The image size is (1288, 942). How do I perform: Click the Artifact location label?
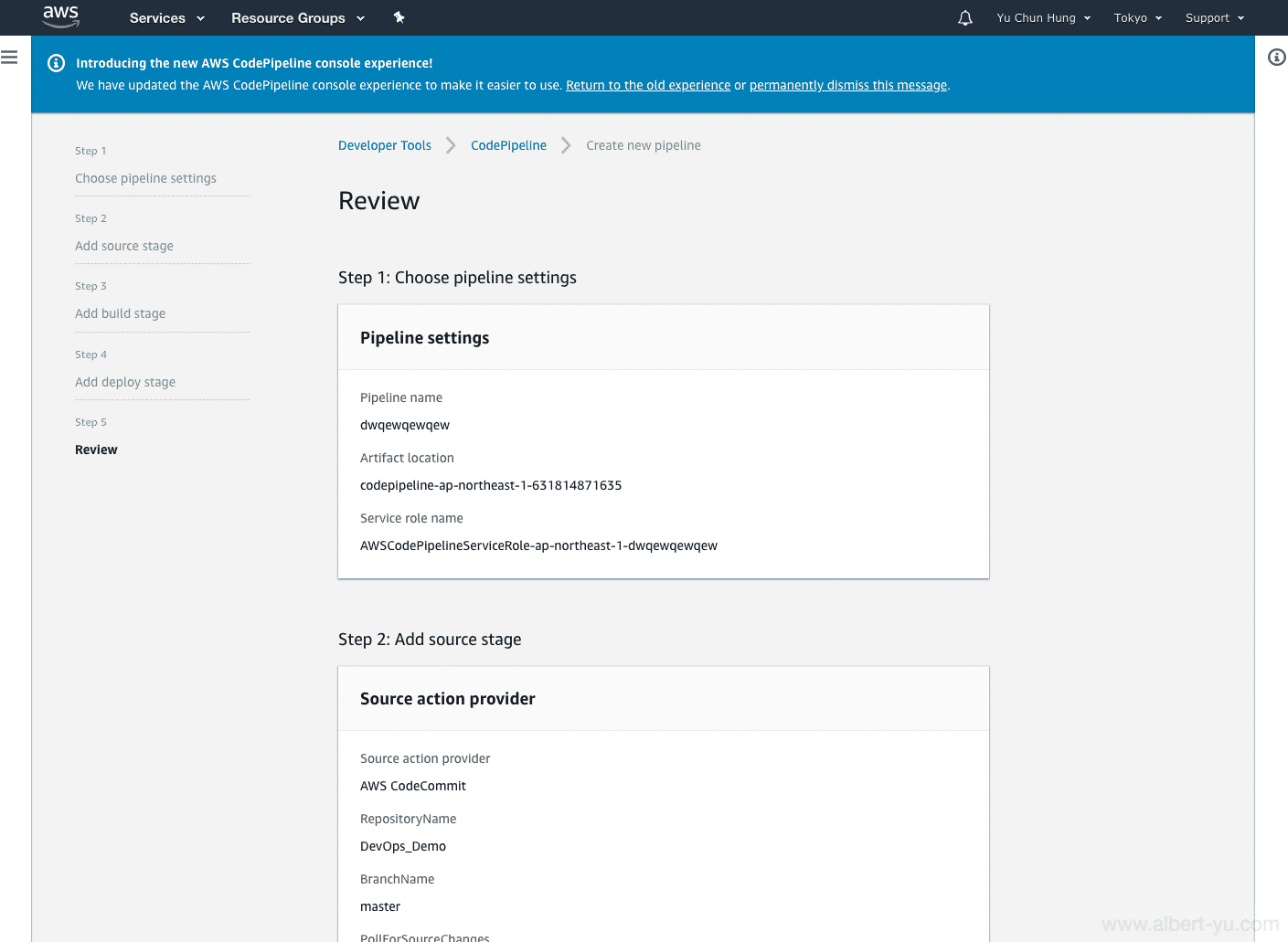click(x=407, y=458)
